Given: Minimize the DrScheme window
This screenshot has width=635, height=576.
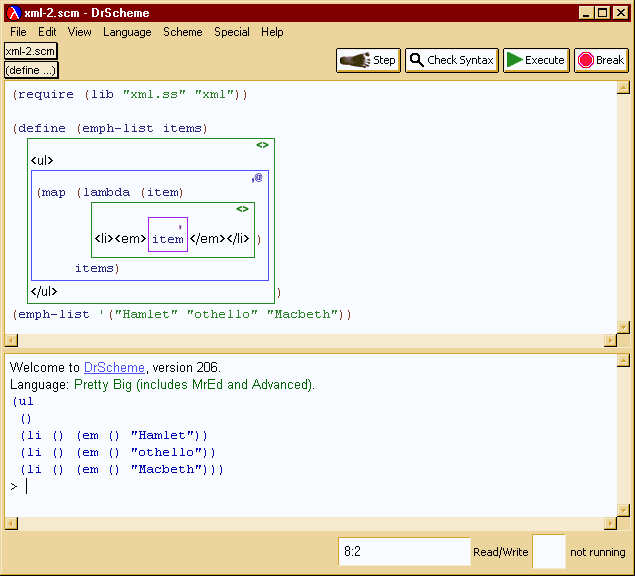Looking at the screenshot, I should [x=586, y=13].
